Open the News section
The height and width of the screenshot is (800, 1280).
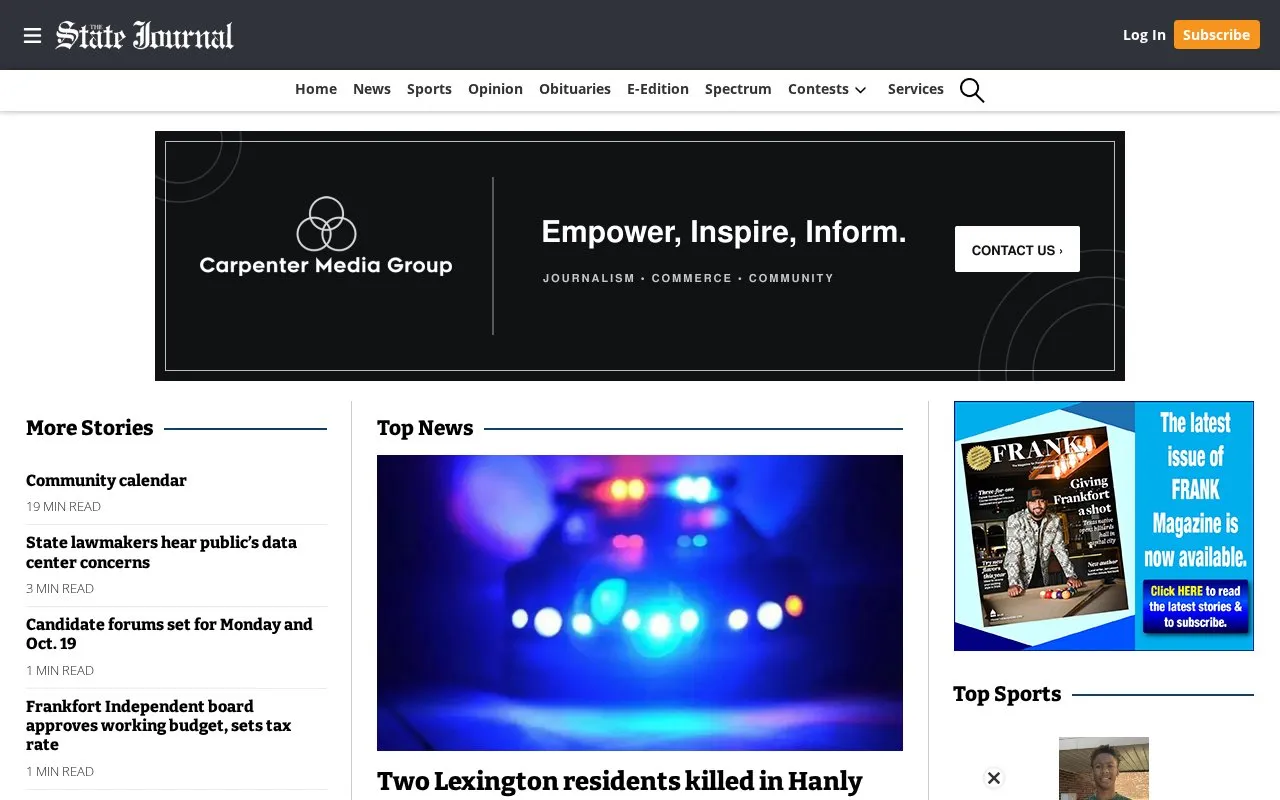(372, 89)
